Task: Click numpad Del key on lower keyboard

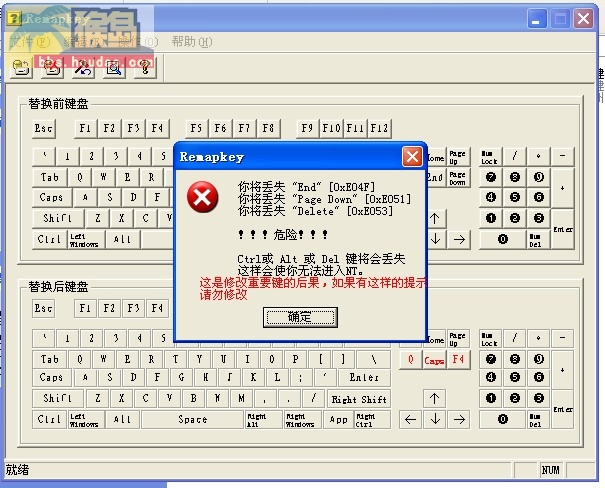Action: tap(539, 419)
